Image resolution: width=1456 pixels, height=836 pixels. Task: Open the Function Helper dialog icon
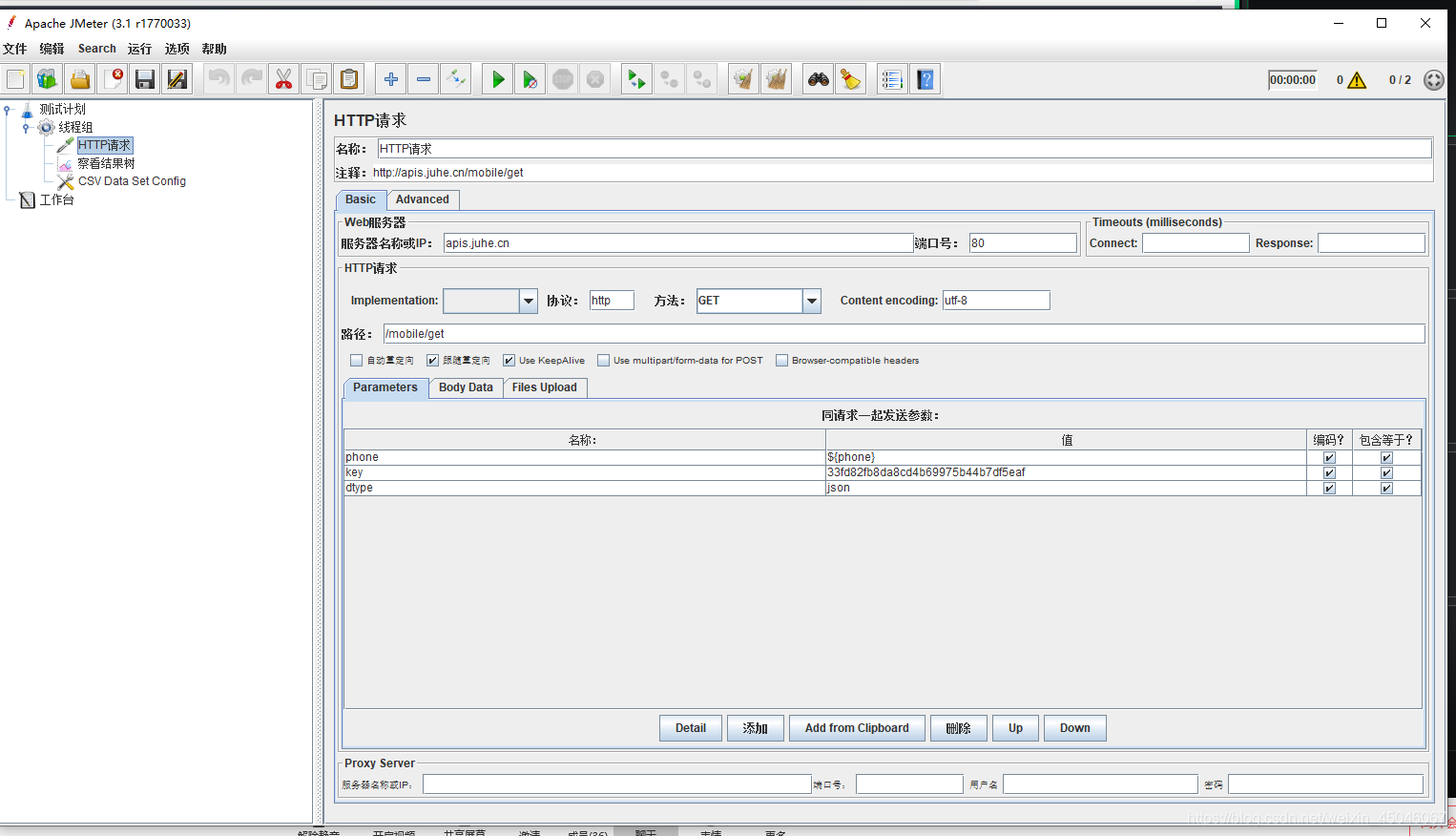pos(892,79)
